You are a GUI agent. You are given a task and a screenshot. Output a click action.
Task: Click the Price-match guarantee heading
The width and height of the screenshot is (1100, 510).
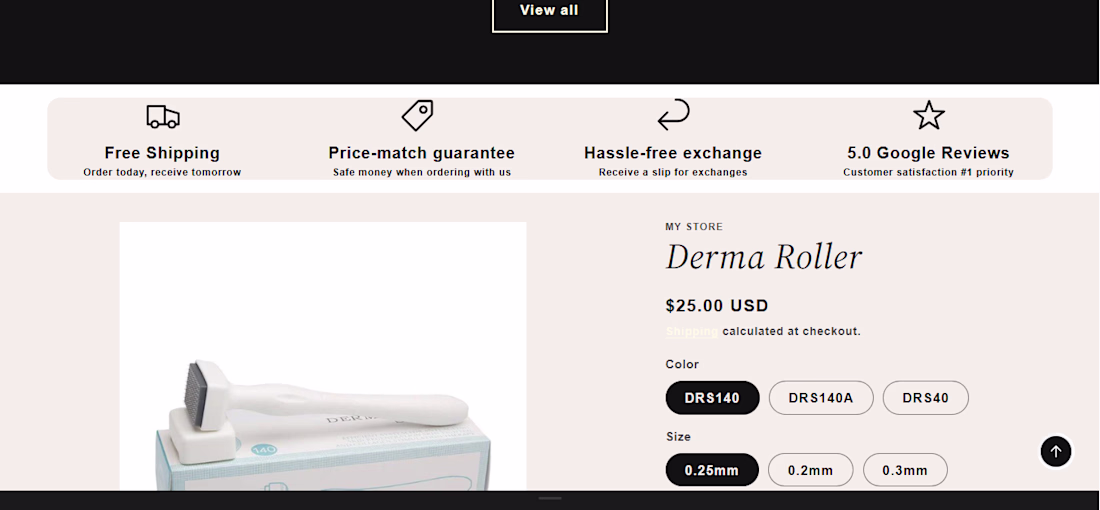point(421,153)
